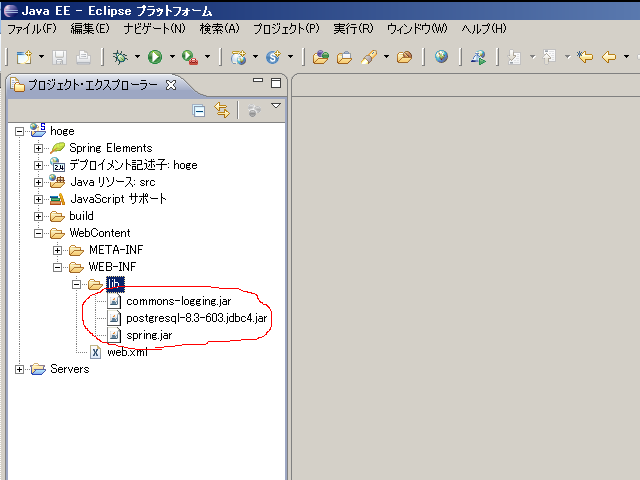Select Spring Elements in the tree
Screen dimensions: 640x480
[111, 148]
